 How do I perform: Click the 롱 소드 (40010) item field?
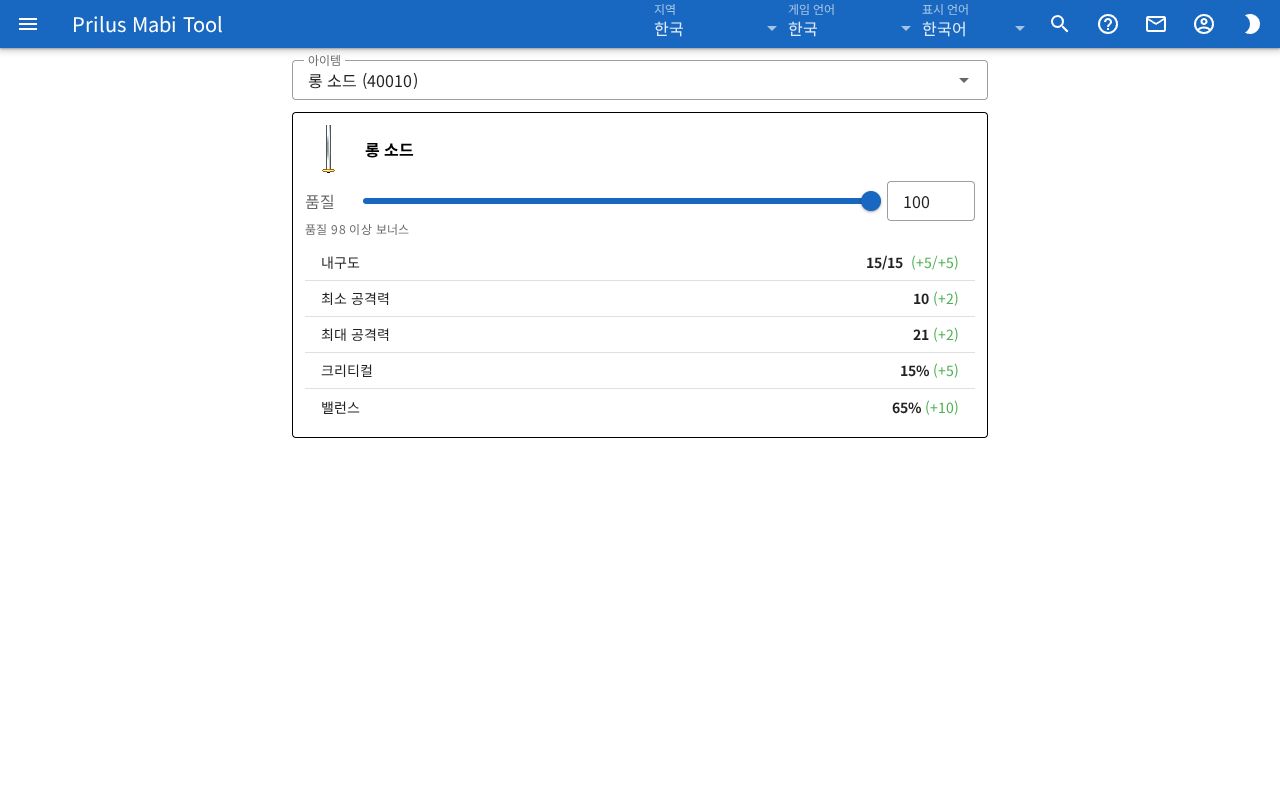pos(640,80)
